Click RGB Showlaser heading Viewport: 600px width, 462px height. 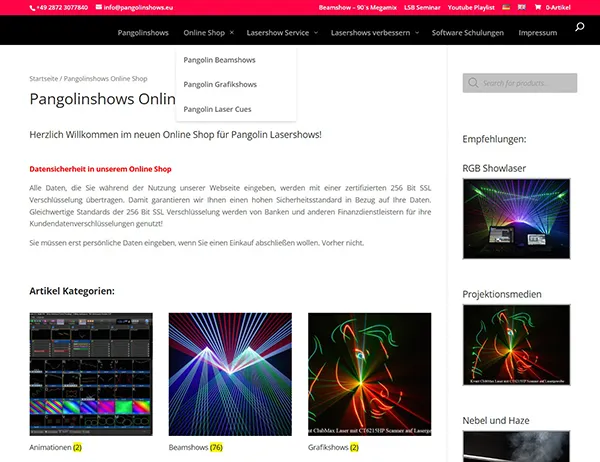494,168
